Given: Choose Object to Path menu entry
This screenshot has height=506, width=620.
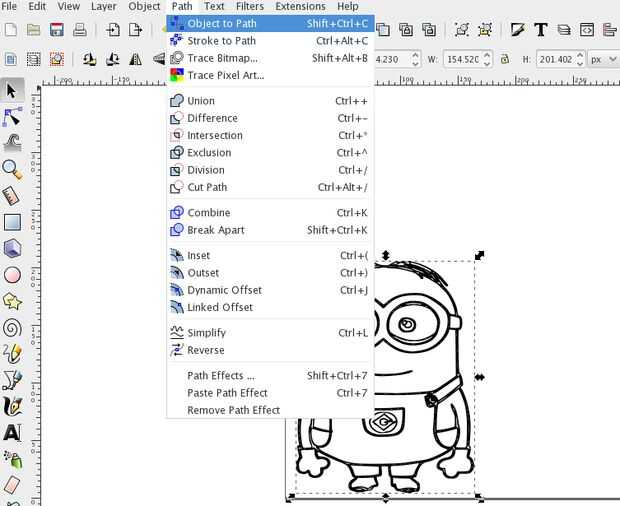Looking at the screenshot, I should [x=270, y=23].
